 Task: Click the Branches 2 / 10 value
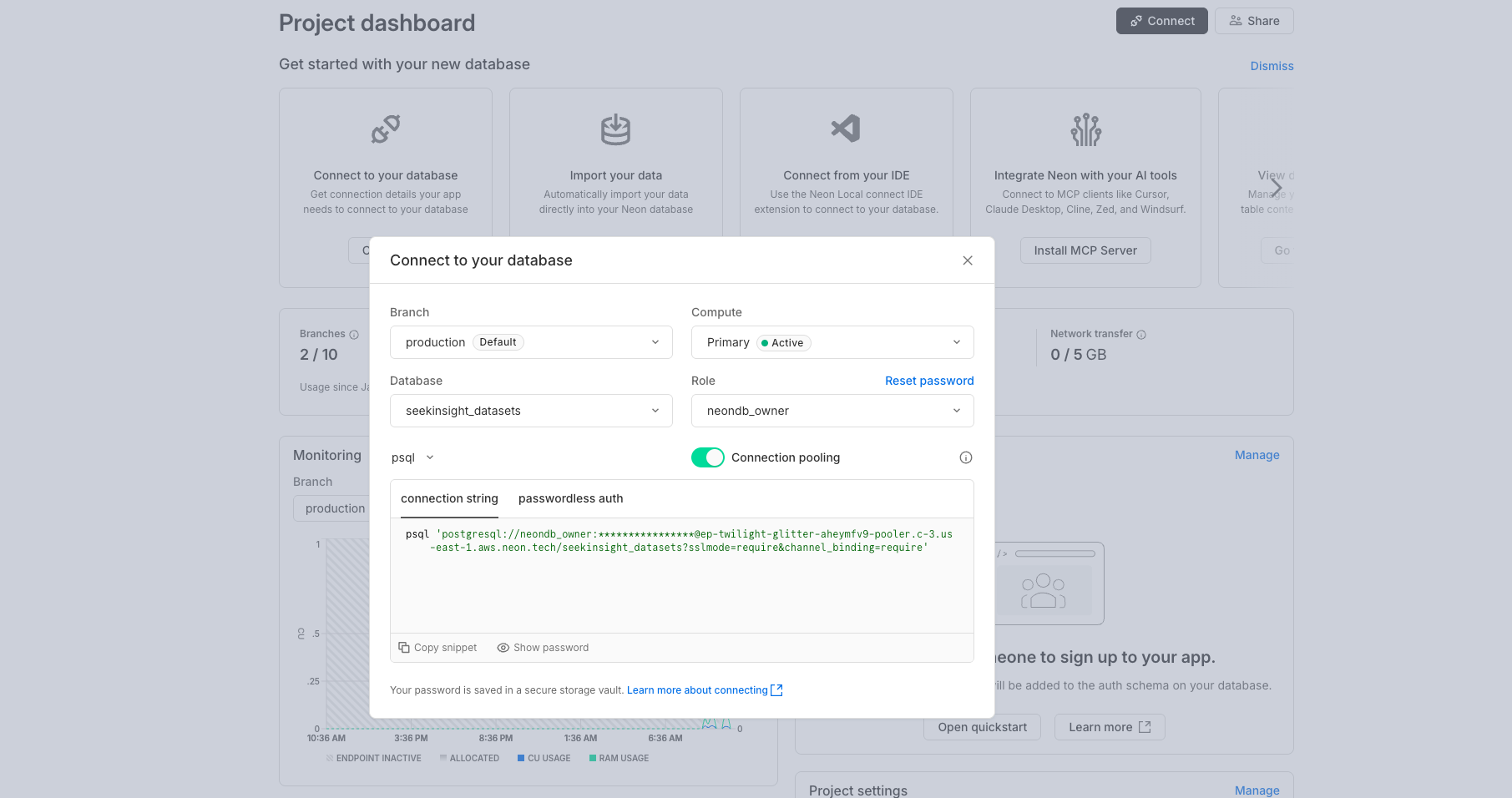click(x=319, y=355)
